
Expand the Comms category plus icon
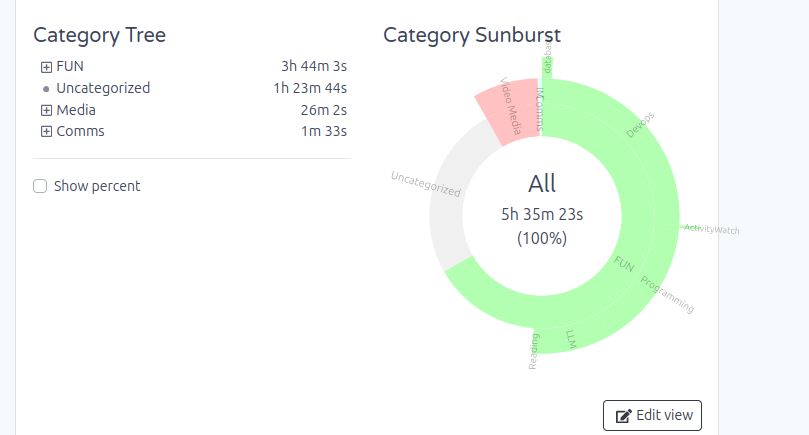point(46,132)
